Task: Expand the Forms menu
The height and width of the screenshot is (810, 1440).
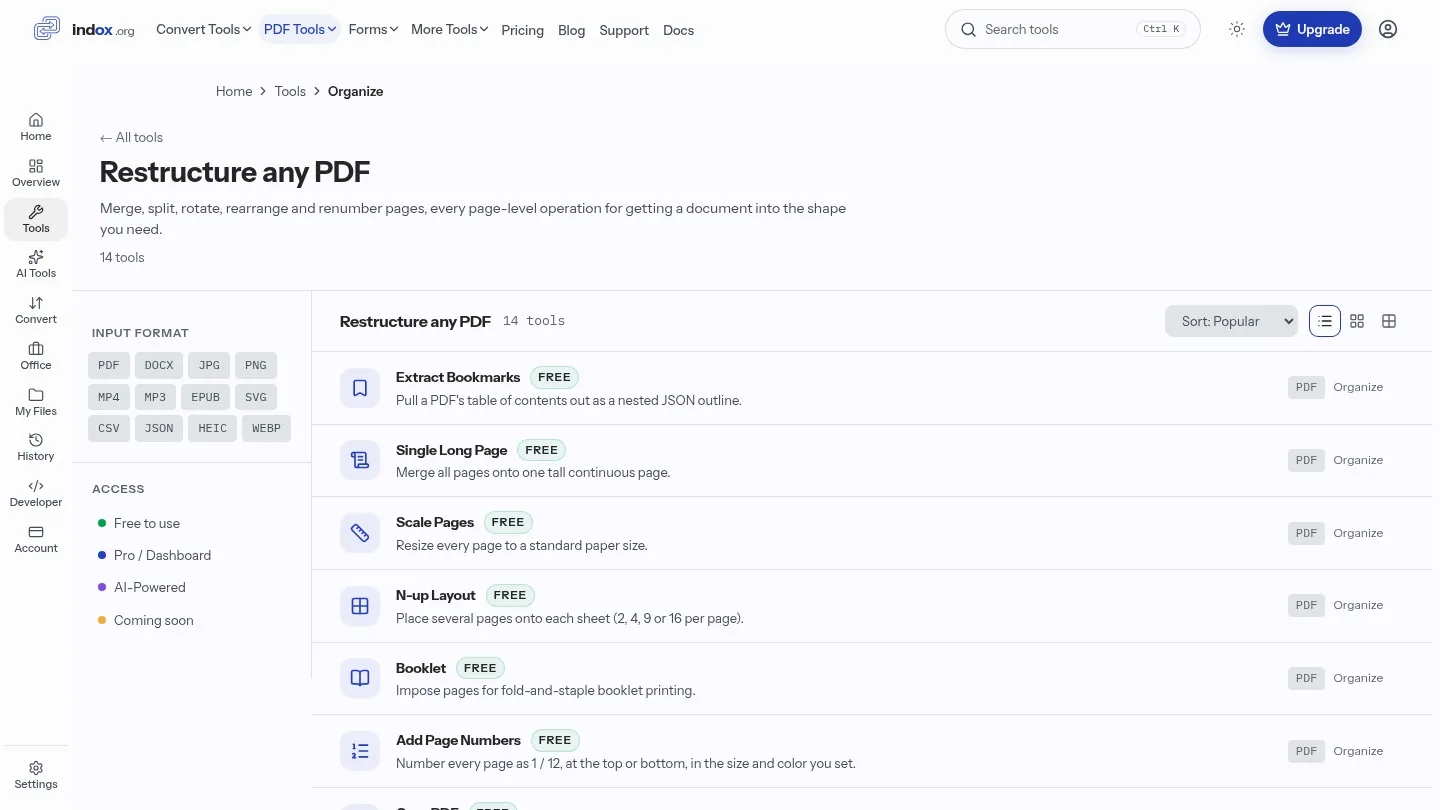Action: [x=373, y=29]
